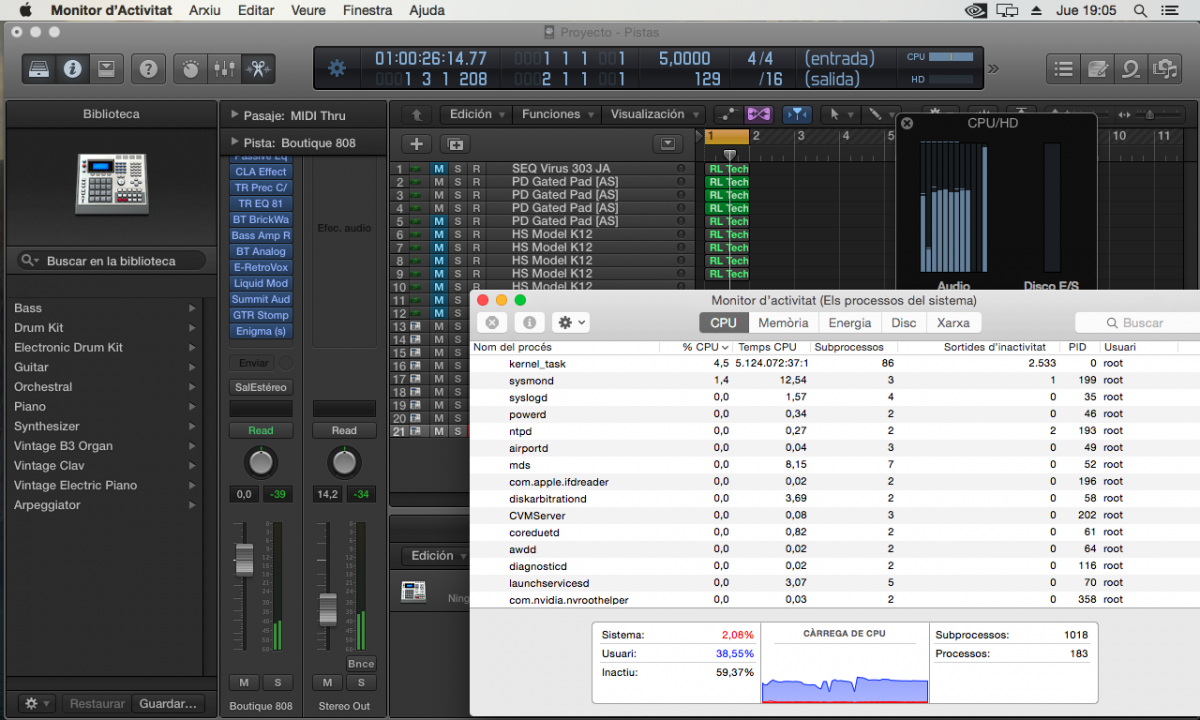
Task: Show the Smart Controls knob icon
Action: [x=190, y=69]
